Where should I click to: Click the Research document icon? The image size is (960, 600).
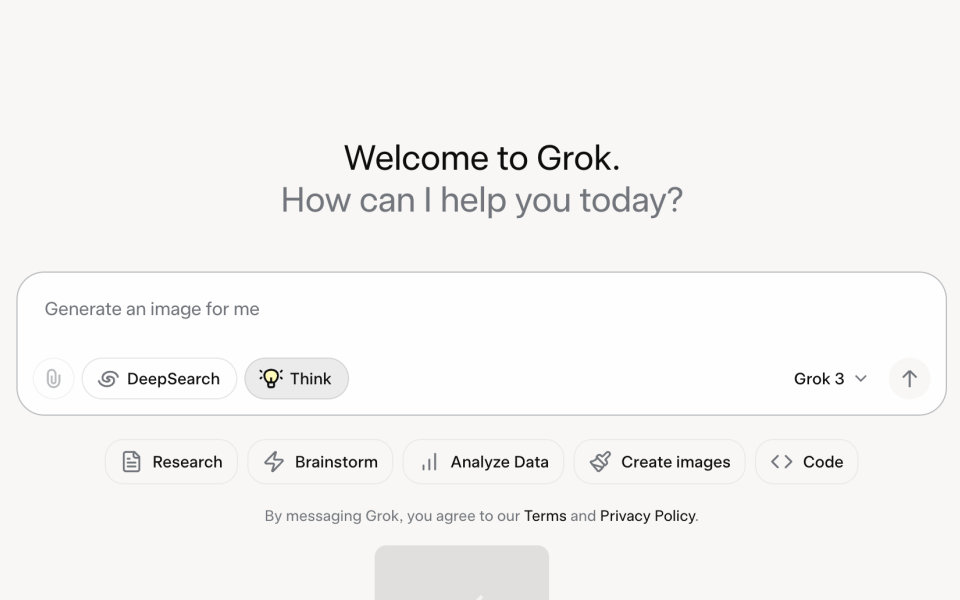coord(131,462)
